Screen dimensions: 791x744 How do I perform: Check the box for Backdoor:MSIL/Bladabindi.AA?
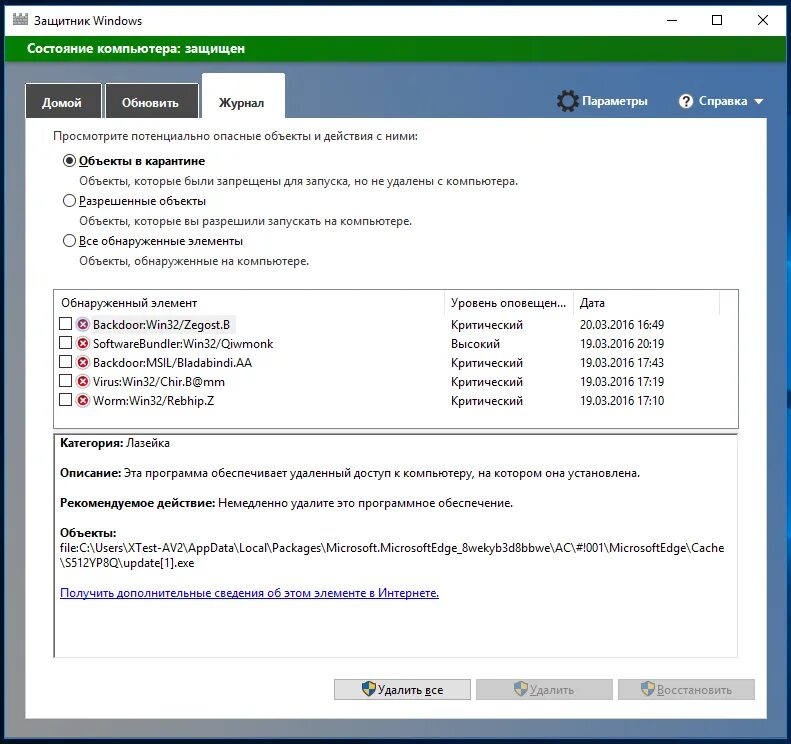coord(65,362)
